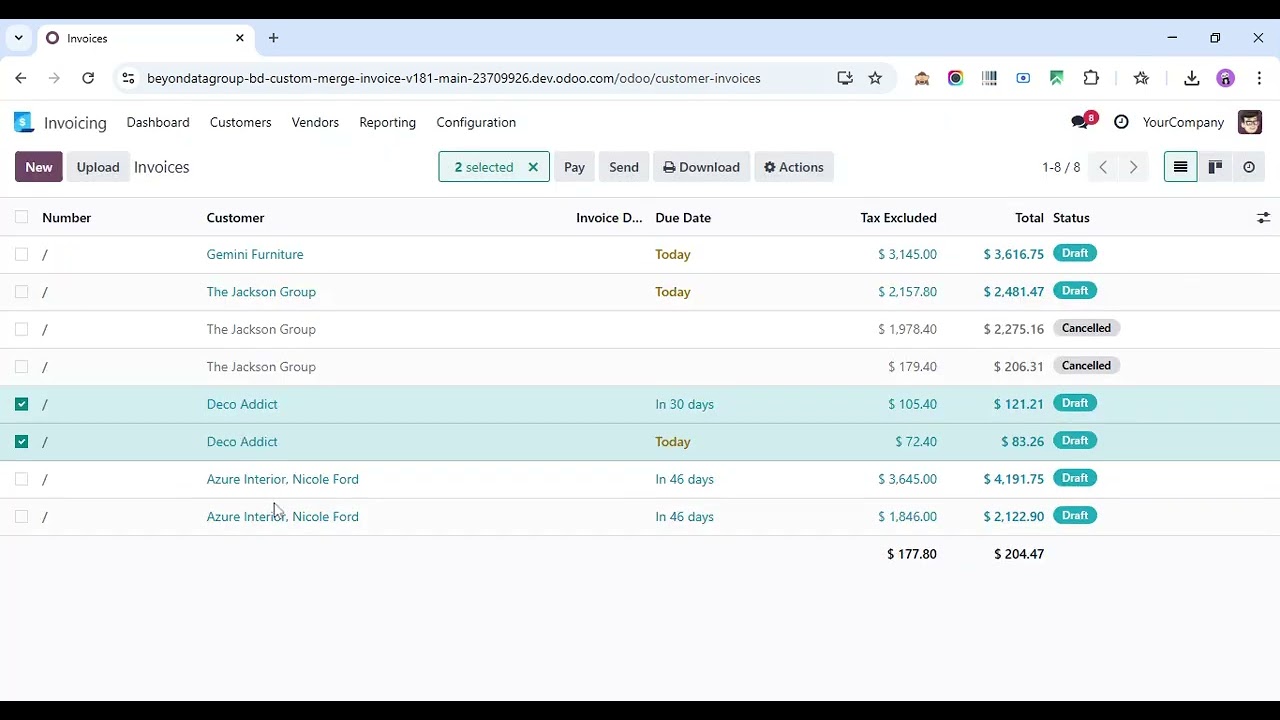Open browser extensions puzzle icon
Viewport: 1280px width, 720px height.
tap(1091, 78)
